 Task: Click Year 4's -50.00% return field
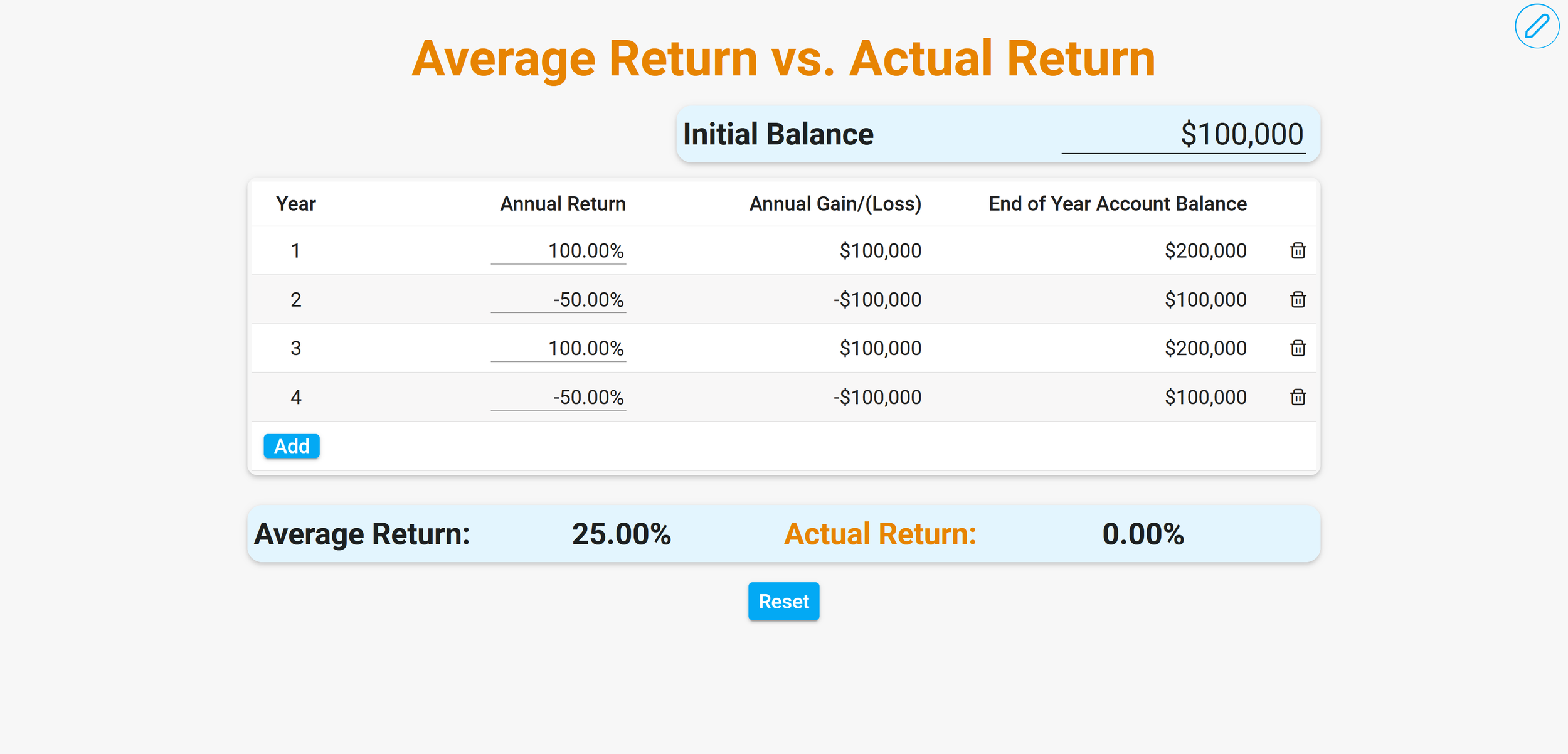558,396
